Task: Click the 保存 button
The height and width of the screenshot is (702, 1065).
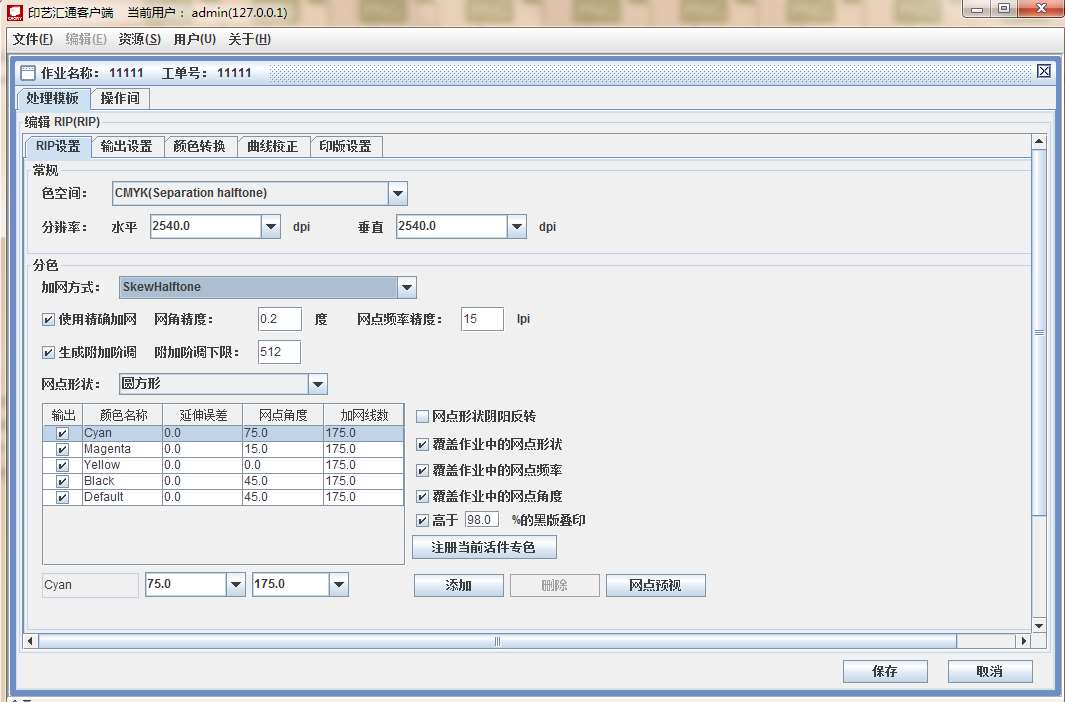Action: tap(884, 671)
